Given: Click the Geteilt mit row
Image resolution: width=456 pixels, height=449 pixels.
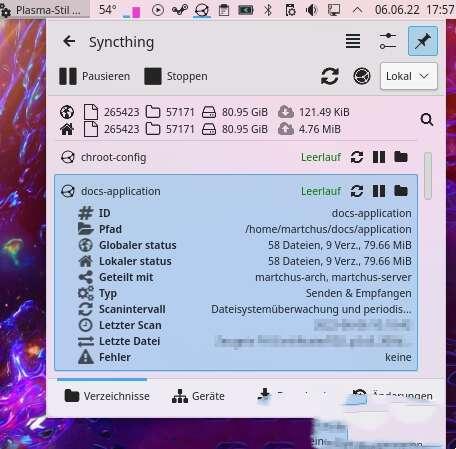Looking at the screenshot, I should point(245,277).
